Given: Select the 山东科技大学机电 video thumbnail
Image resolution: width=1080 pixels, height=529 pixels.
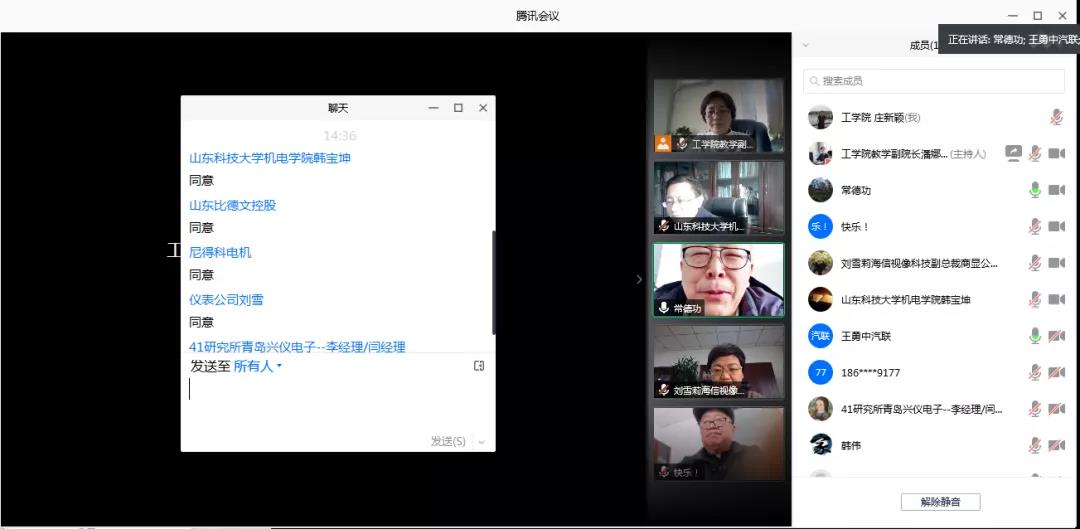Looking at the screenshot, I should point(718,198).
